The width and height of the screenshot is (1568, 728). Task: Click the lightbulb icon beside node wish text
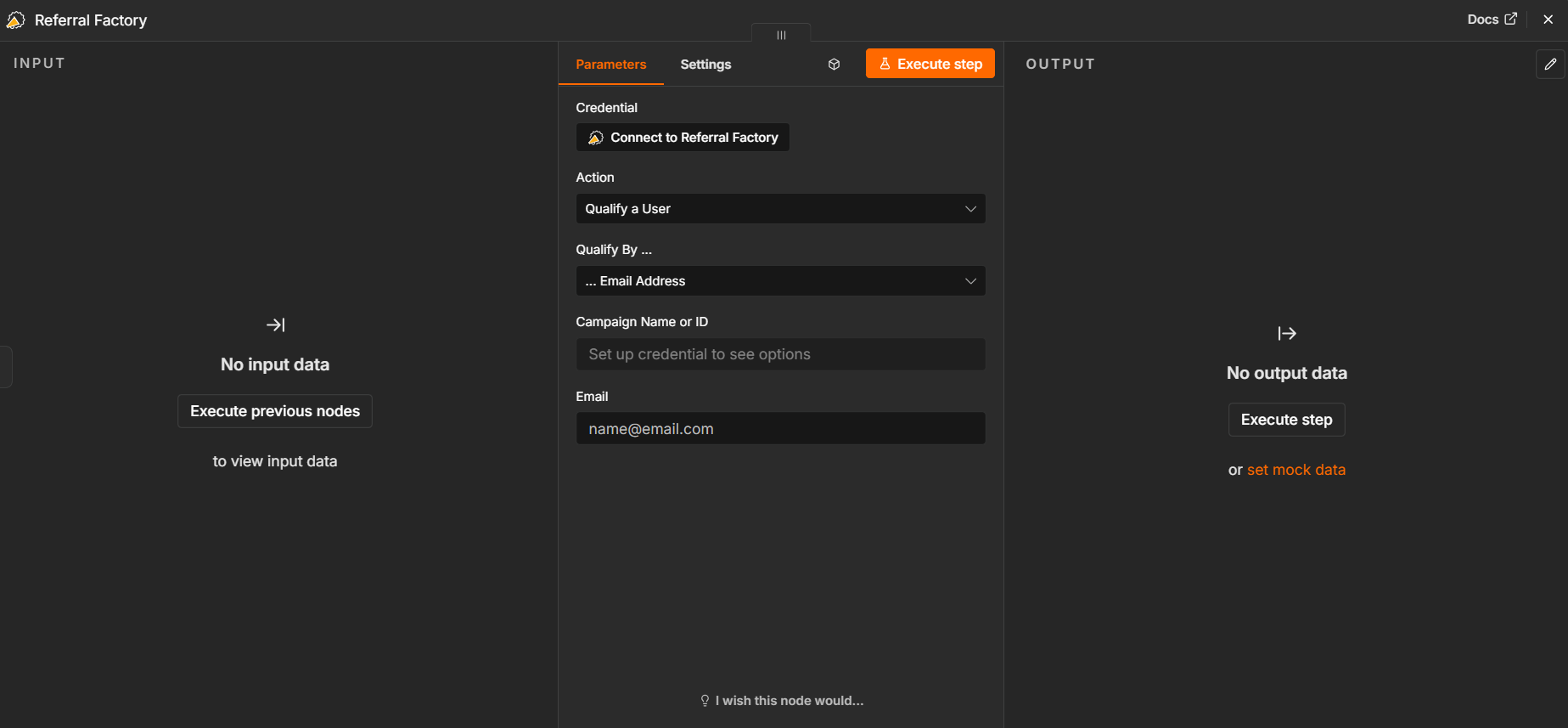coord(705,701)
